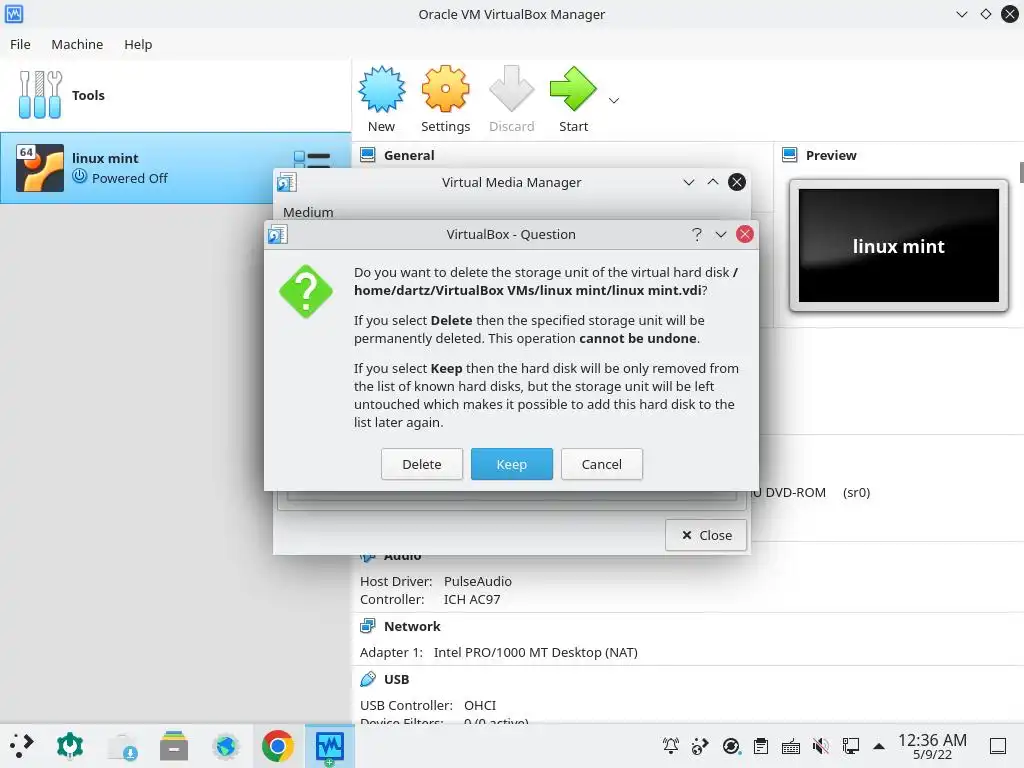This screenshot has width=1024, height=768.
Task: Launch Google Chrome from the taskbar
Action: (278, 746)
